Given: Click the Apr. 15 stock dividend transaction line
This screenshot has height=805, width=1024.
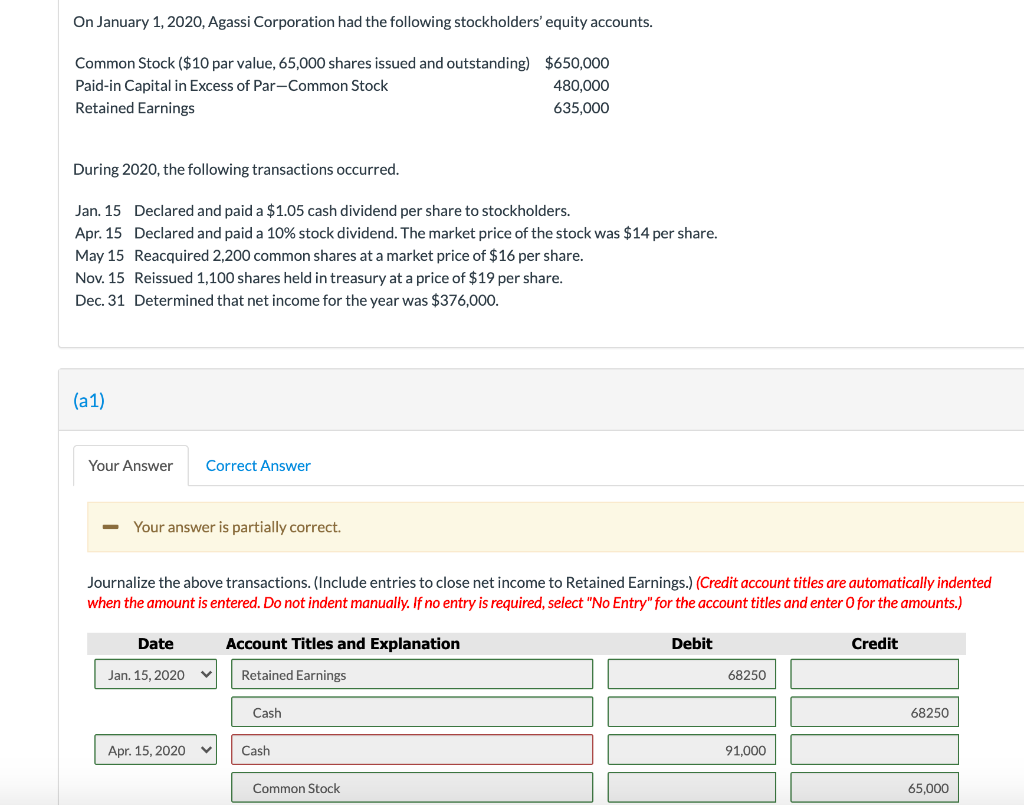Looking at the screenshot, I should pos(396,233).
